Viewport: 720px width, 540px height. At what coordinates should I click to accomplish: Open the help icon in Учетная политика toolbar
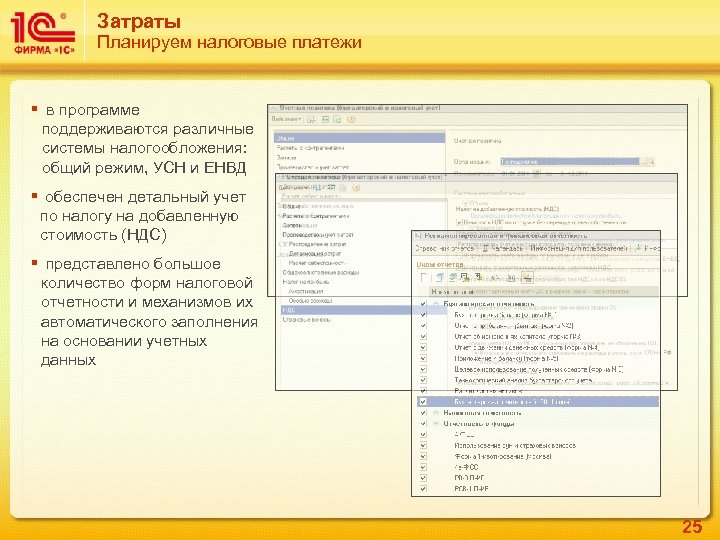(351, 119)
